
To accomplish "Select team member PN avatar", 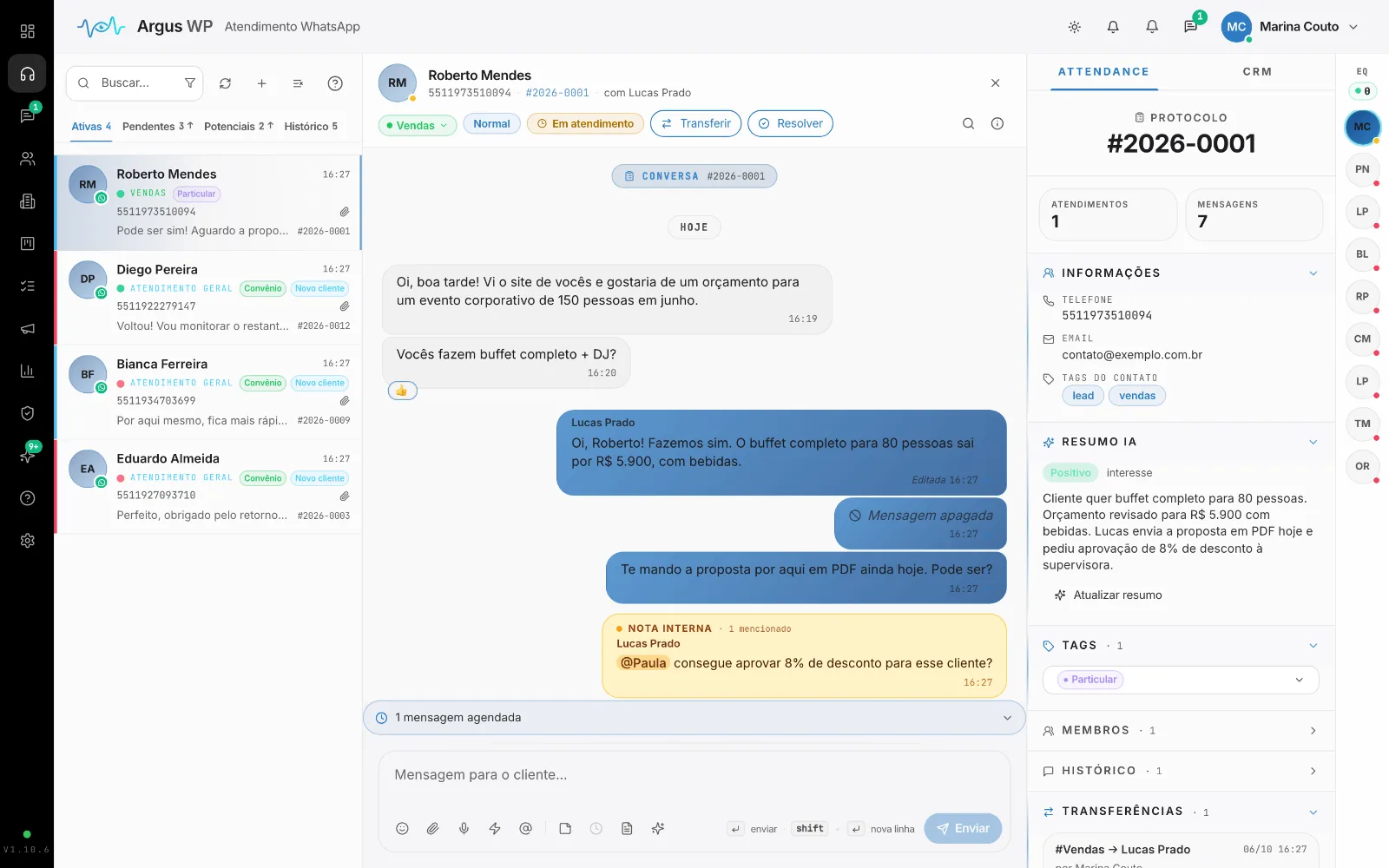I will (1362, 169).
